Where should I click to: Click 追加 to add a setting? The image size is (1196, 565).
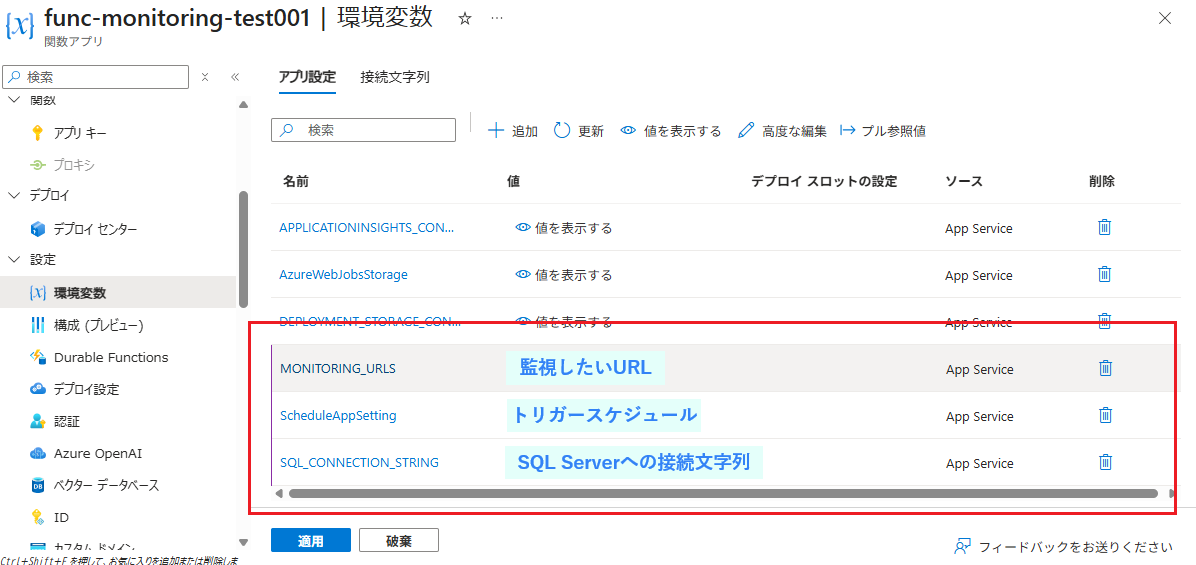click(513, 131)
